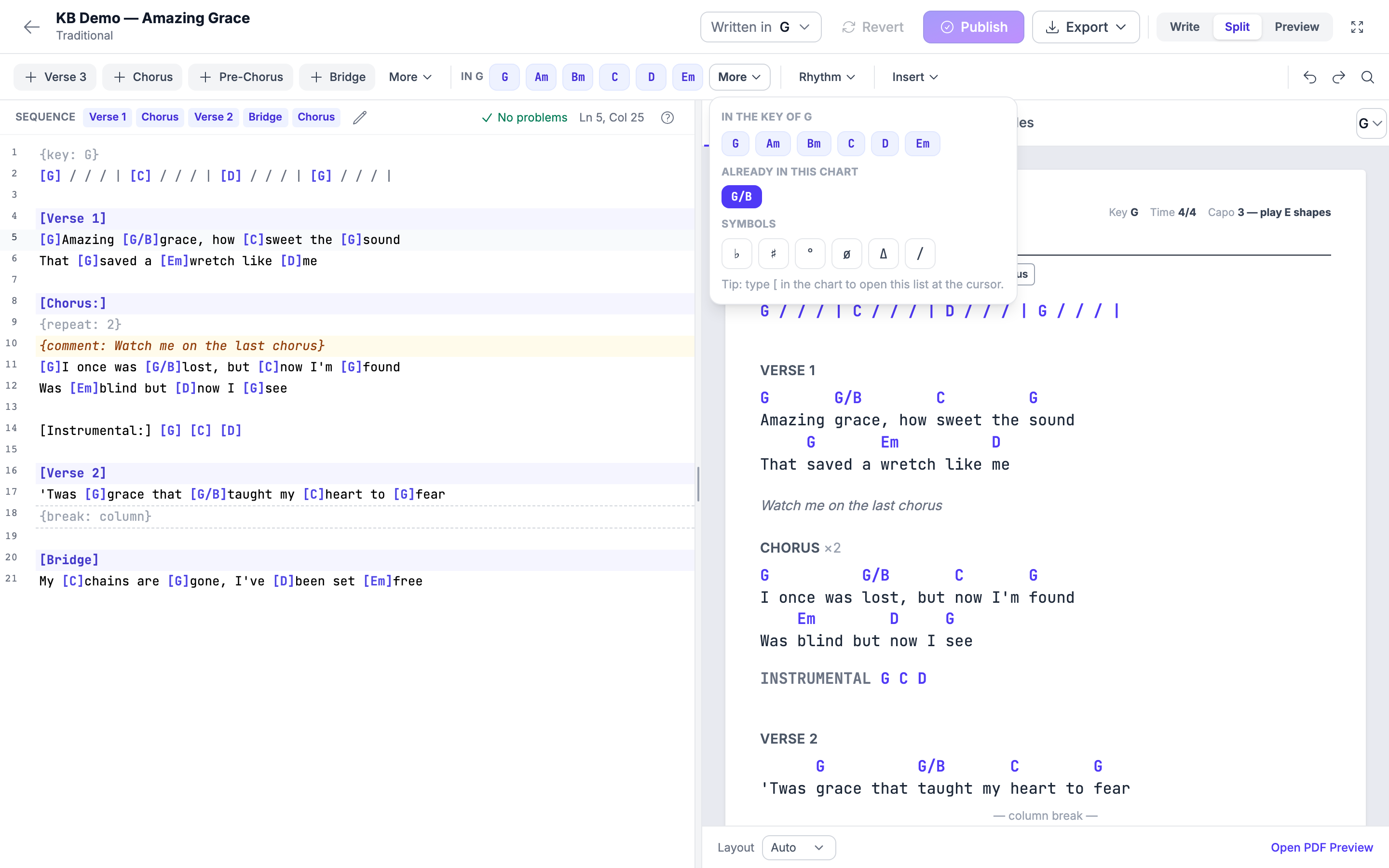Insert Am chord from toolbar

coord(541,77)
